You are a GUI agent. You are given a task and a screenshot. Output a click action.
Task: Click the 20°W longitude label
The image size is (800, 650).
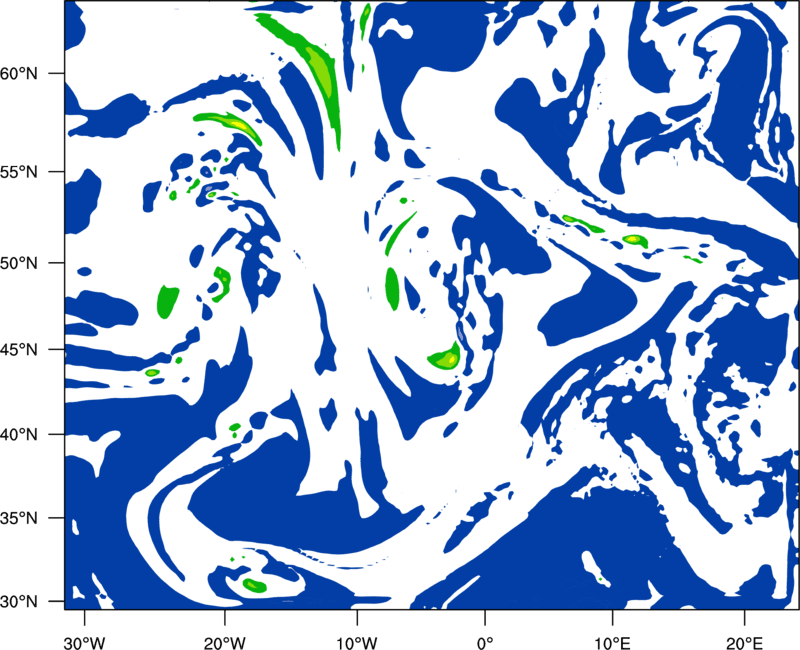coord(225,643)
